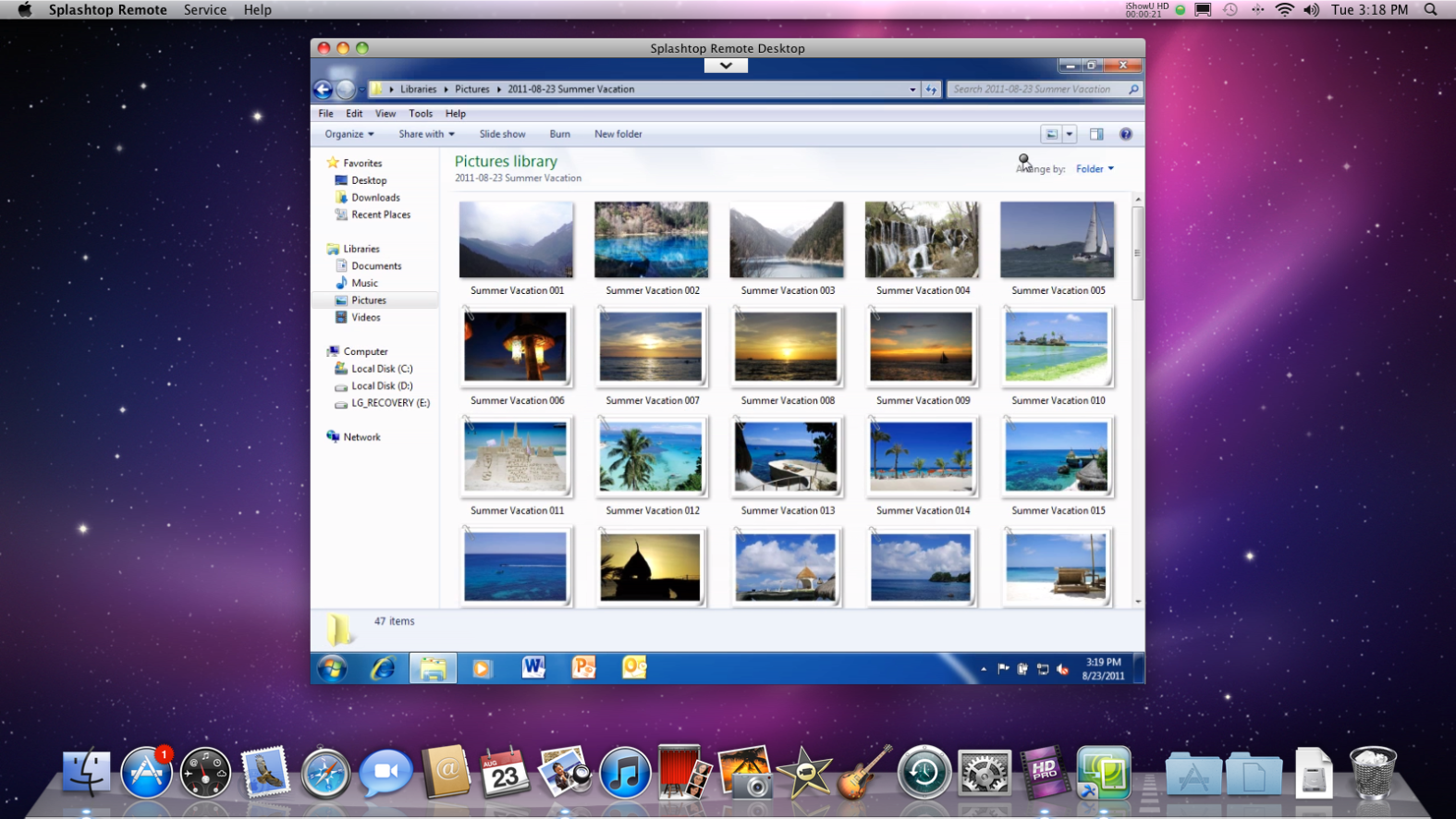The height and width of the screenshot is (819, 1456).
Task: Open the Edit menu in Explorer
Action: click(x=354, y=114)
